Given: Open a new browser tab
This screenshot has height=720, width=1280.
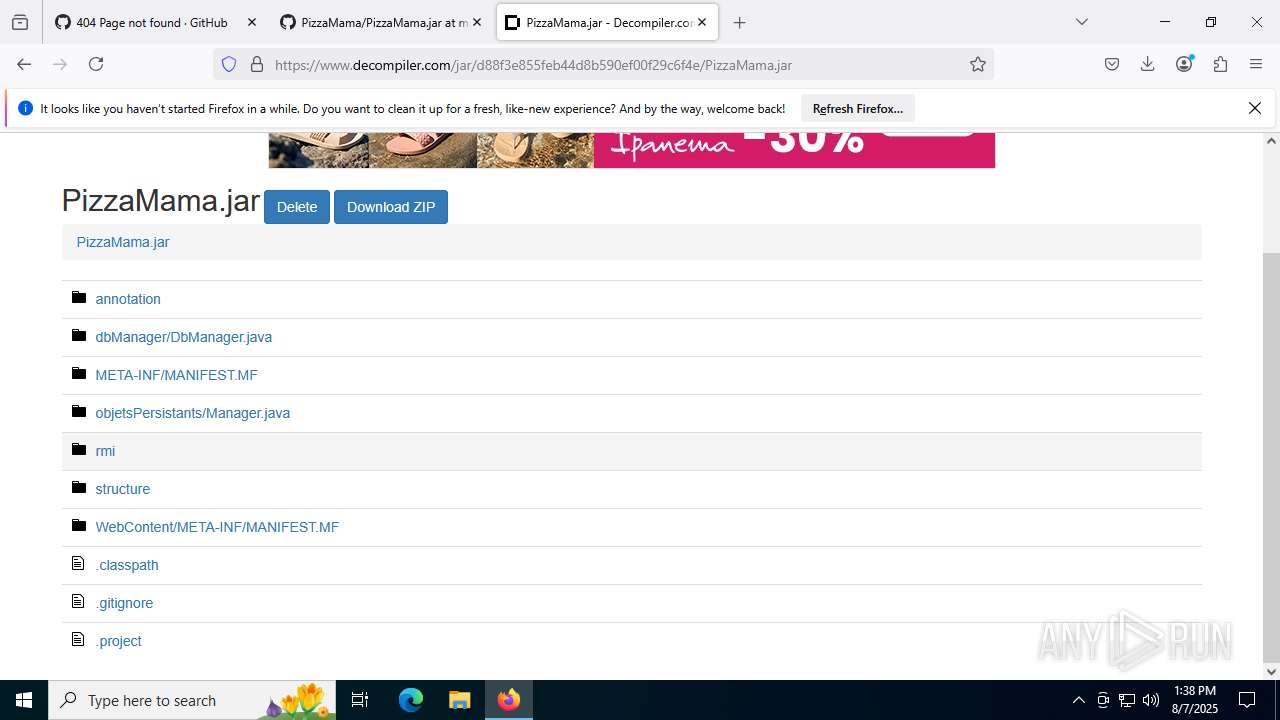Looking at the screenshot, I should coord(740,22).
